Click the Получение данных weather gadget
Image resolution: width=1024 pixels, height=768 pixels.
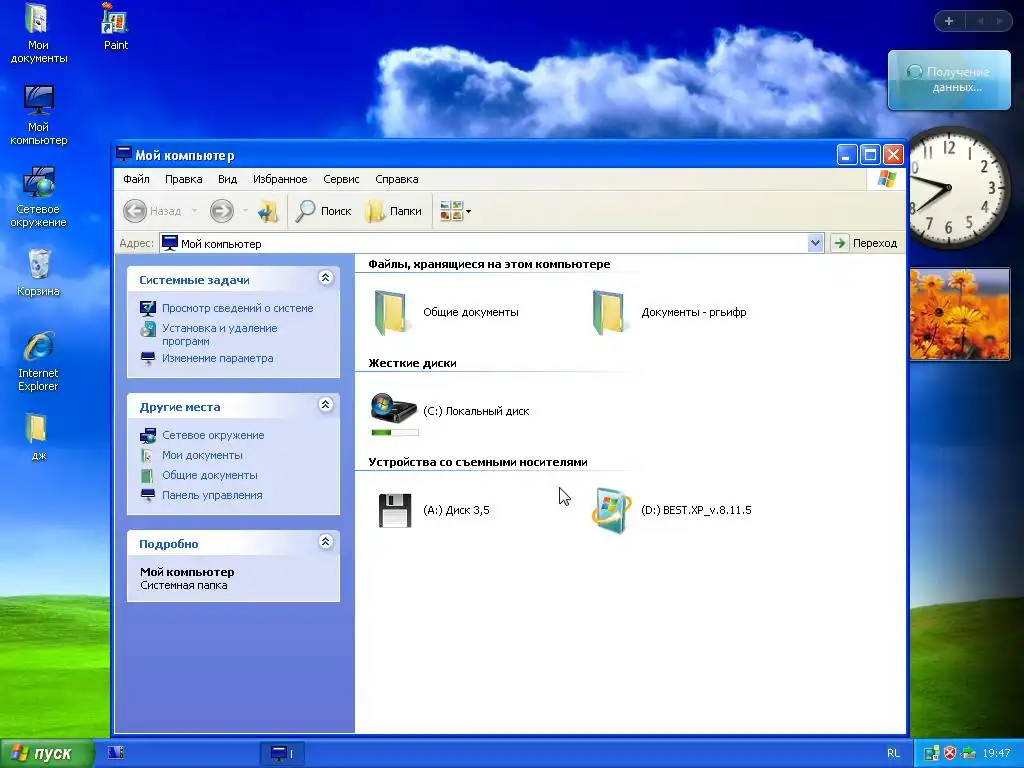[x=949, y=80]
